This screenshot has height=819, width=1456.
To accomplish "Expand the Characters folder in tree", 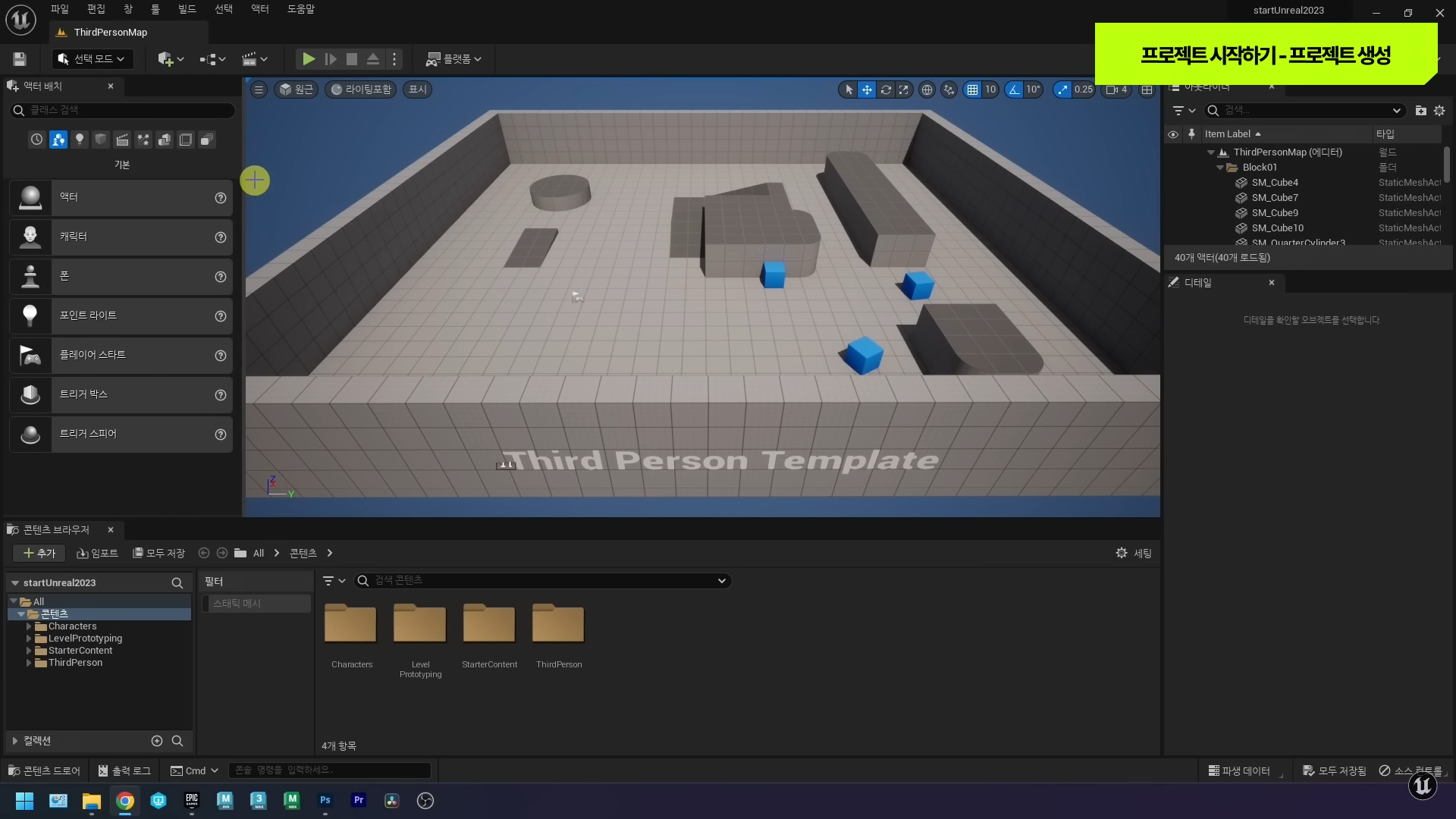I will pos(29,626).
